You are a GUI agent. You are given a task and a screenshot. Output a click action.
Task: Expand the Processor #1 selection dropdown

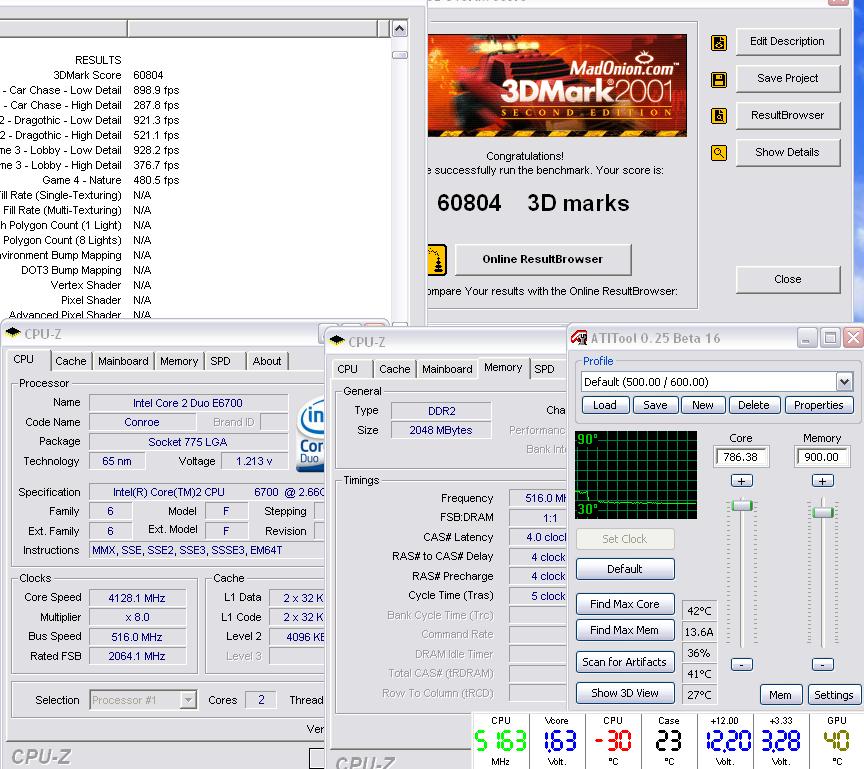coord(188,700)
